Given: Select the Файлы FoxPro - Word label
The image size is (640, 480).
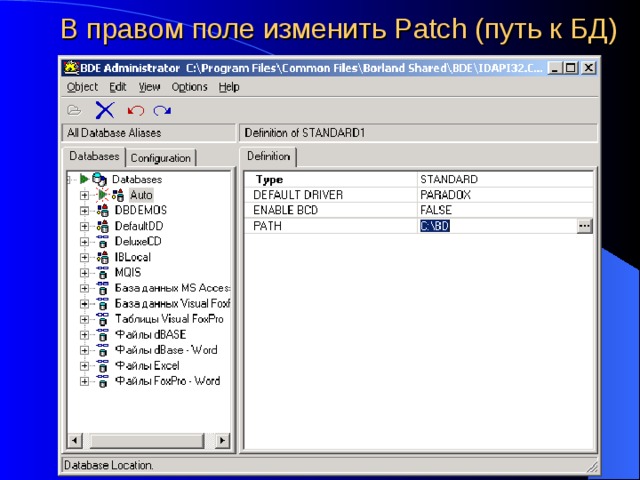Looking at the screenshot, I should point(168,381).
